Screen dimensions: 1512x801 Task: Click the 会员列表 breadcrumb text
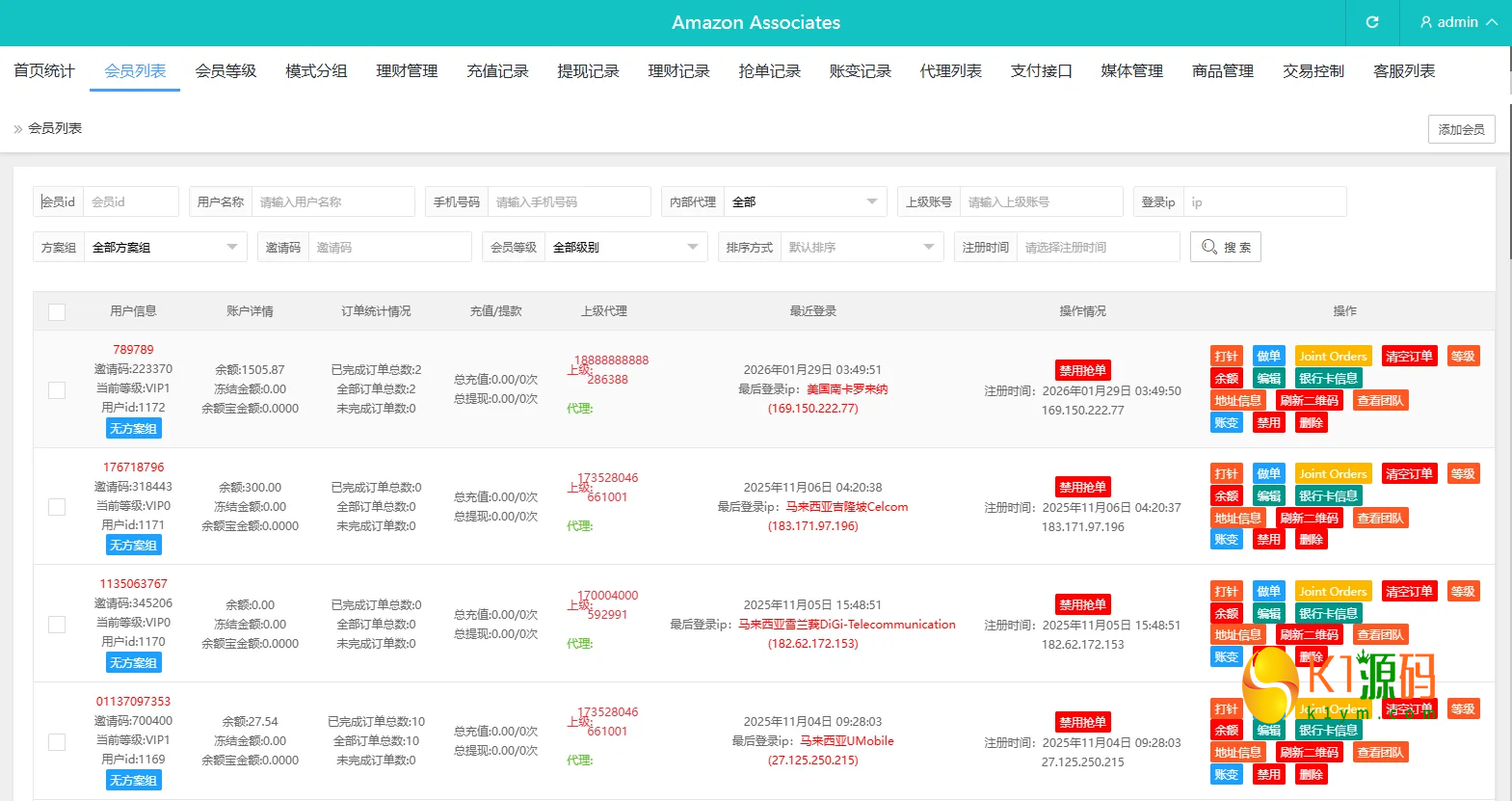[x=55, y=128]
